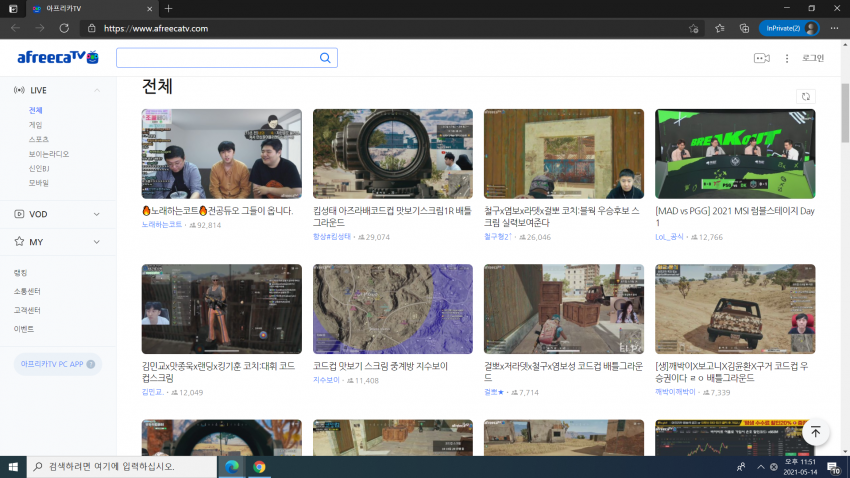Screen dimensions: 850x478
Task: Open the people icon in system tray
Action: (x=741, y=467)
